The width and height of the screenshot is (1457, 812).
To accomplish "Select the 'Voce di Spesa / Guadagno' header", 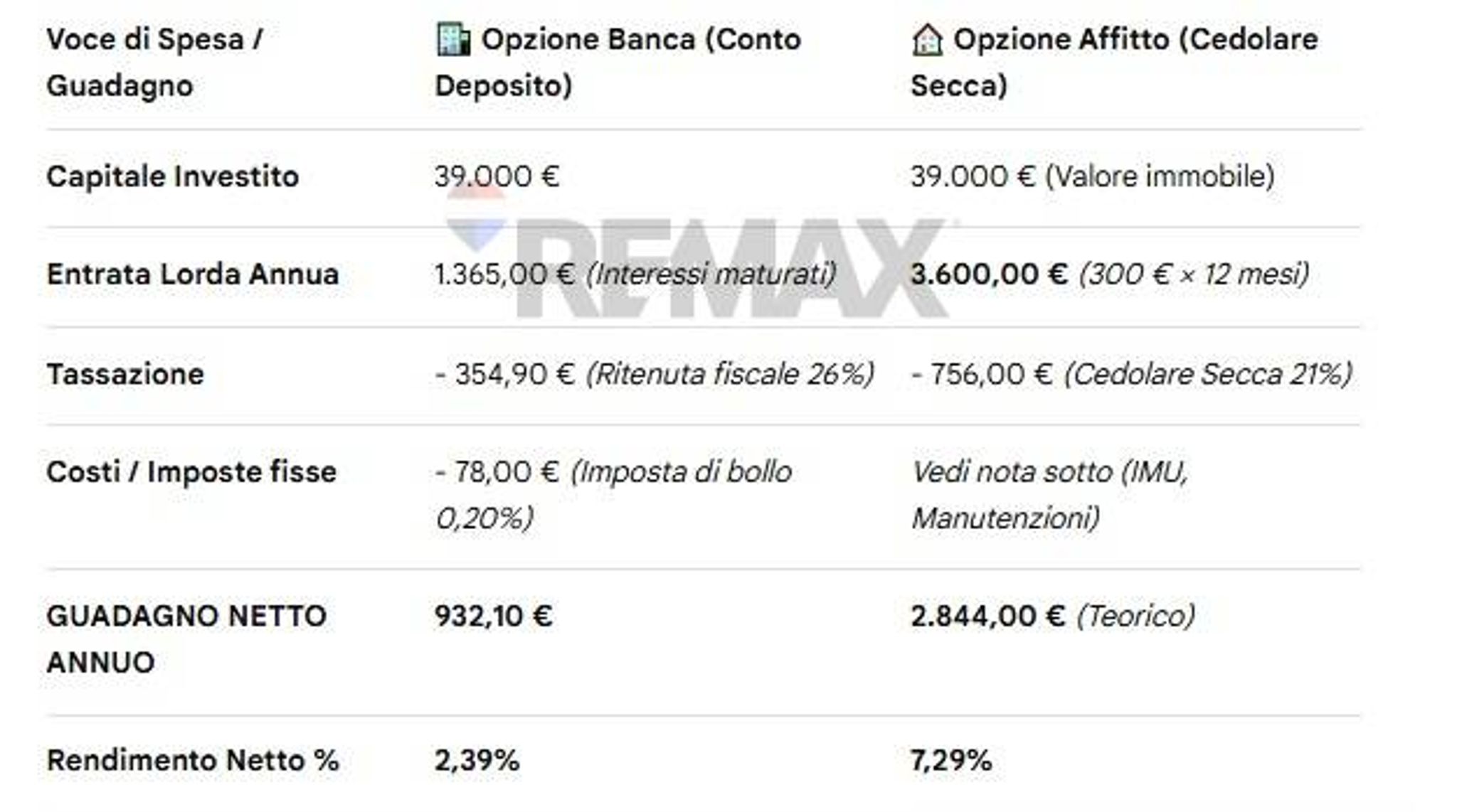I will [x=155, y=63].
